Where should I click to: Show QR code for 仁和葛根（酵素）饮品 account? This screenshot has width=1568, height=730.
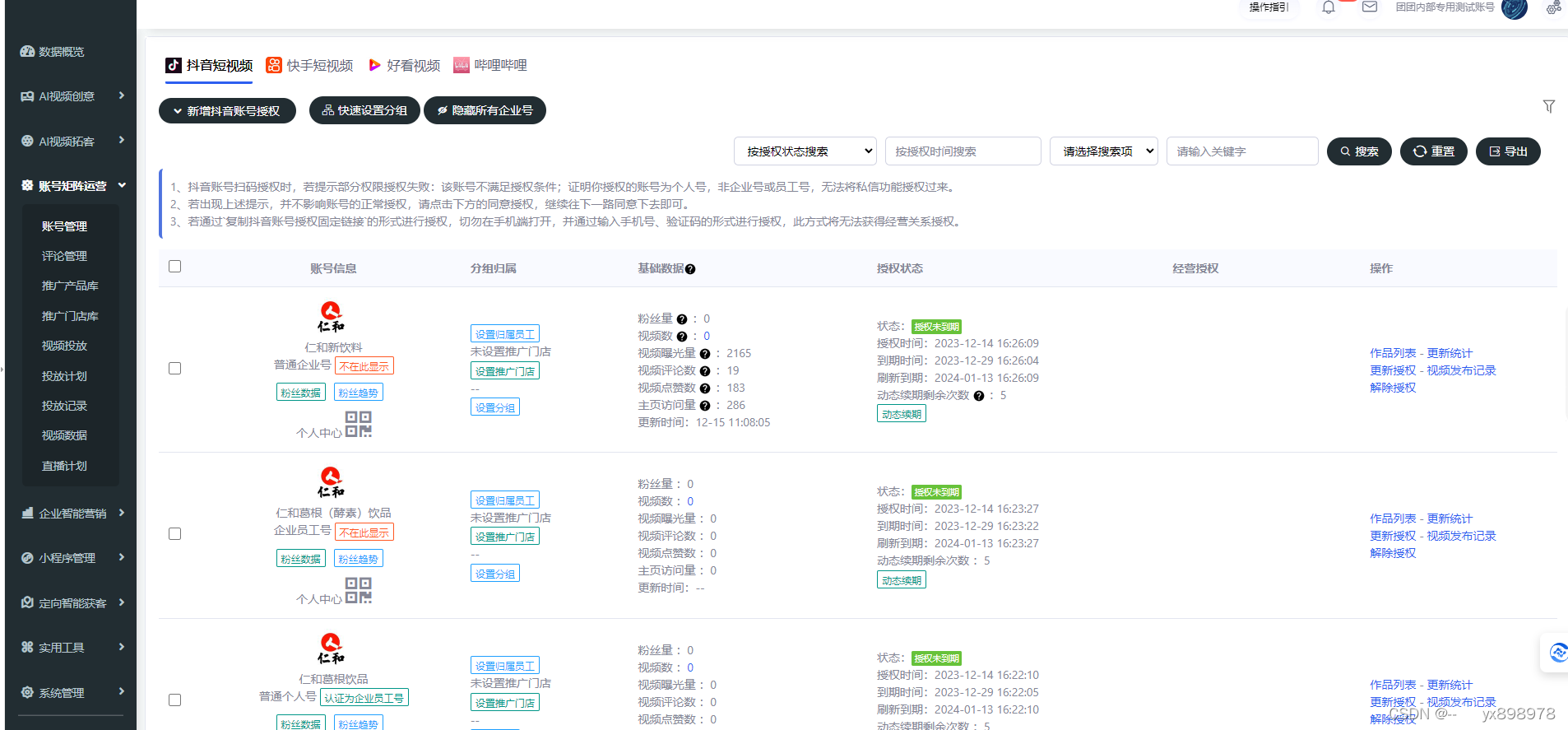coord(359,590)
